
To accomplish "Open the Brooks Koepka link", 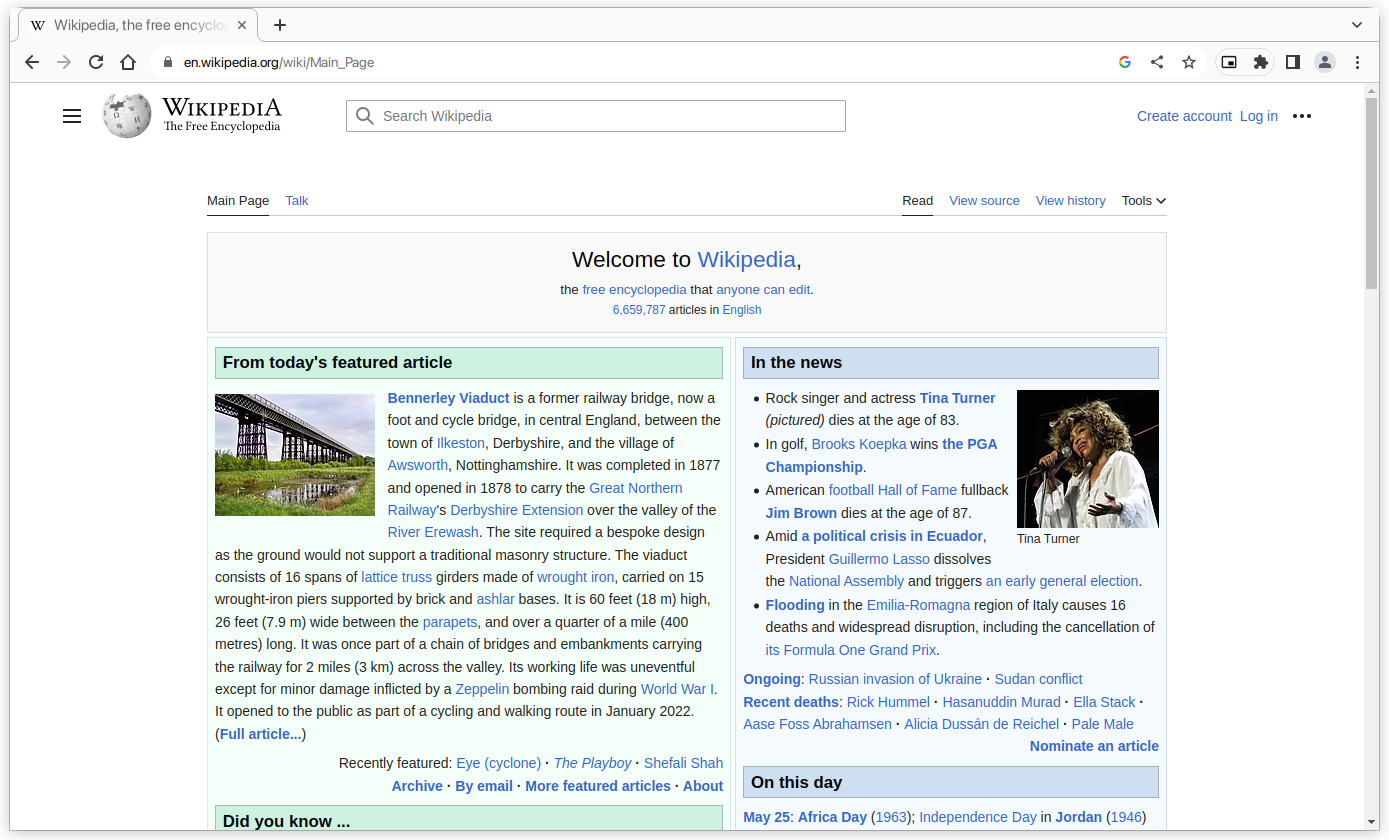I will [x=859, y=444].
